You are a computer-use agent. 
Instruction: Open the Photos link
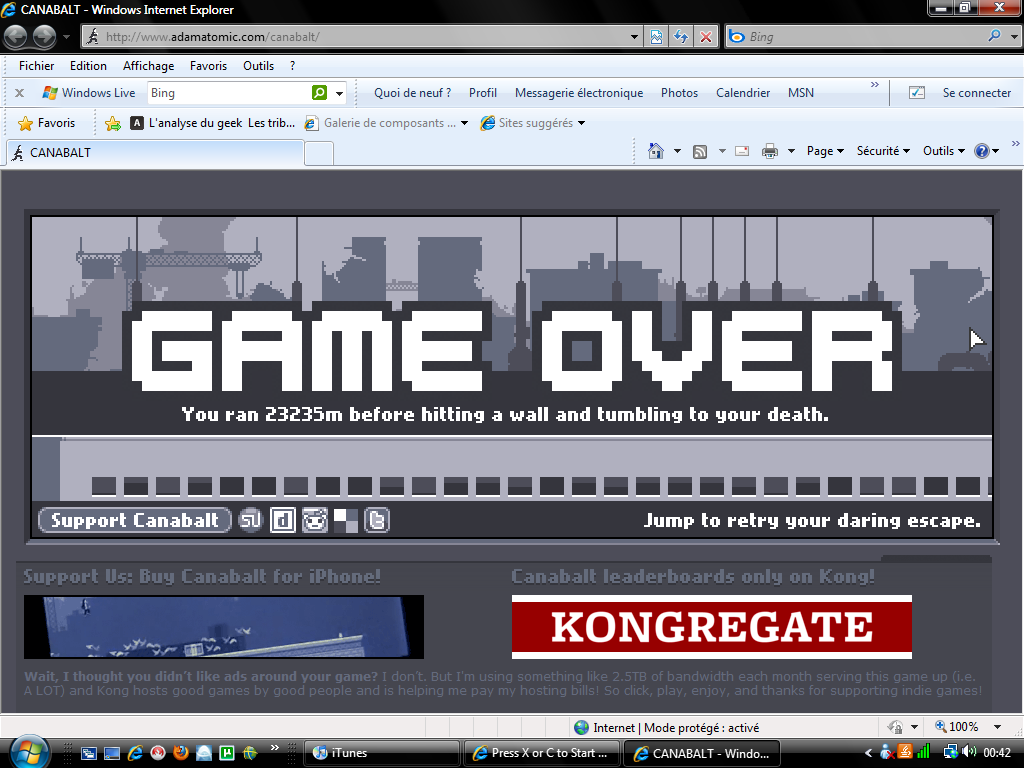(679, 93)
